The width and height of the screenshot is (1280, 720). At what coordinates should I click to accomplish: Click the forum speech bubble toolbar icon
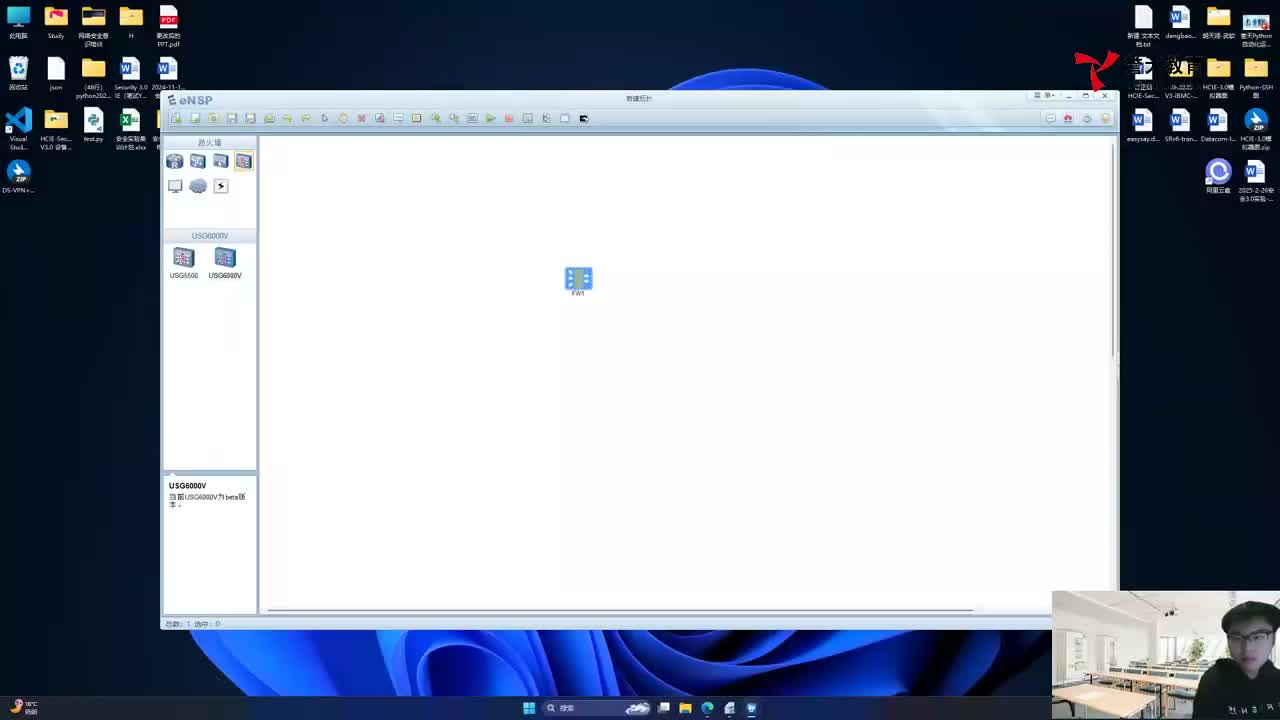pos(1050,118)
